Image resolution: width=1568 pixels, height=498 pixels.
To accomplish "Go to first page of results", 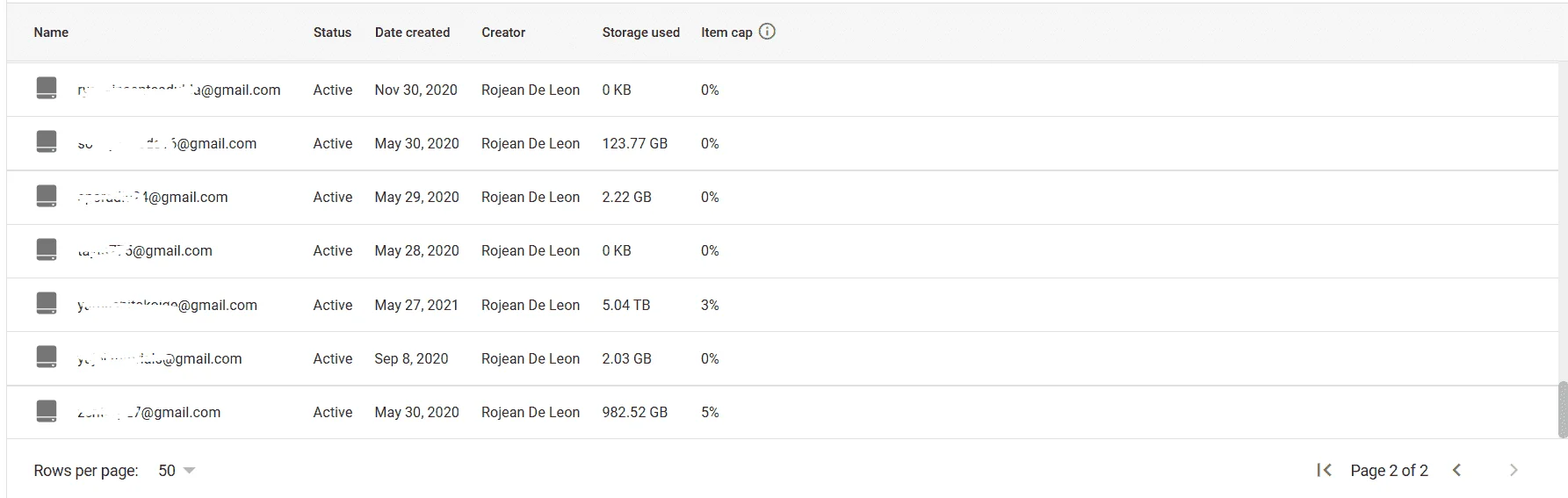I will point(1324,470).
